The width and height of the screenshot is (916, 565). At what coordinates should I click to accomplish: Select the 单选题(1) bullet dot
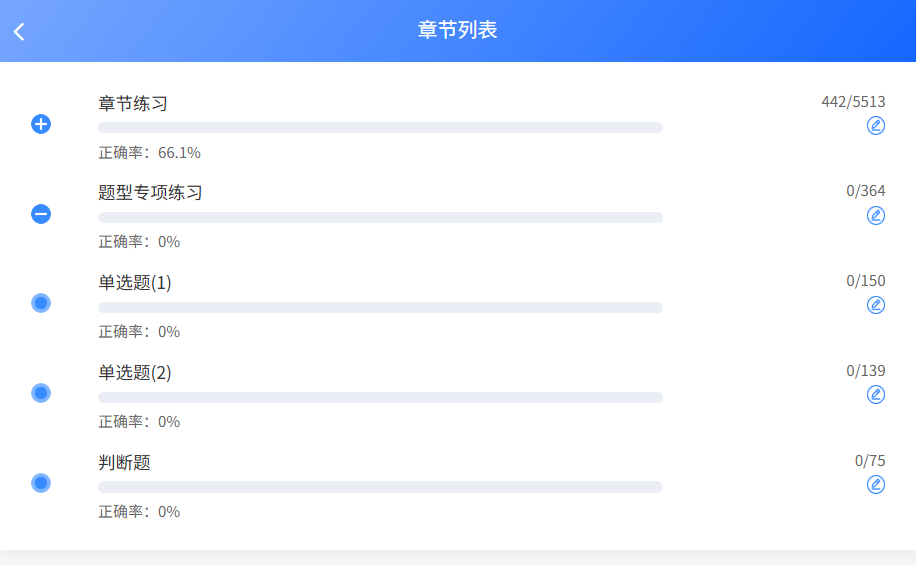click(x=41, y=303)
